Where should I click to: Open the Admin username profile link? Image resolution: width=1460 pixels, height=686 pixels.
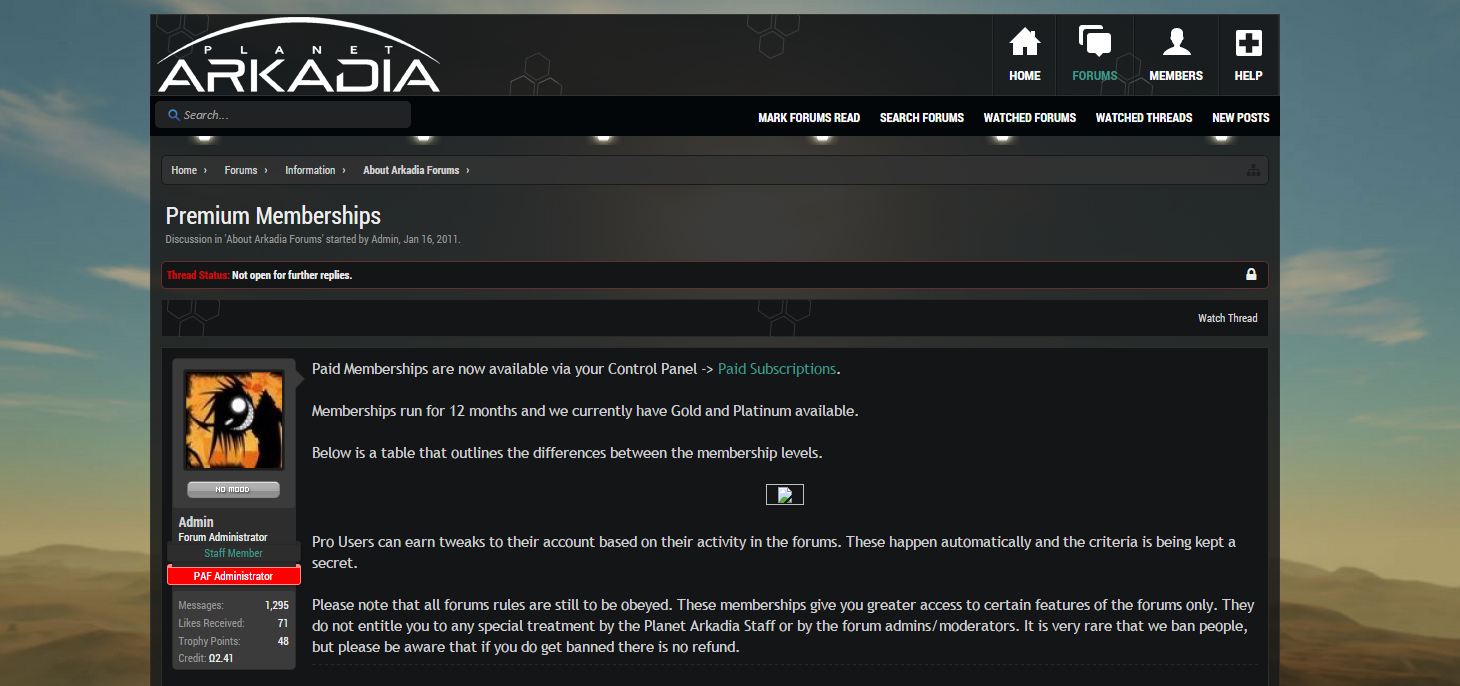click(x=196, y=522)
